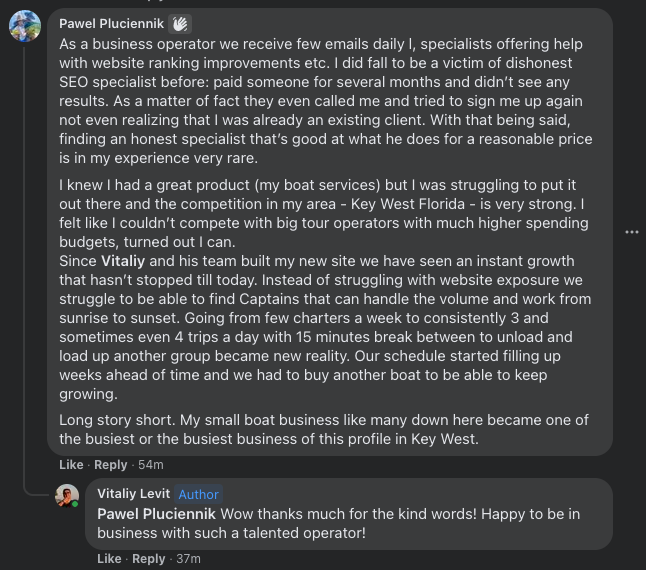This screenshot has width=646, height=570.
Task: Reply to Pawel Pluciennik's comment
Action: point(110,465)
